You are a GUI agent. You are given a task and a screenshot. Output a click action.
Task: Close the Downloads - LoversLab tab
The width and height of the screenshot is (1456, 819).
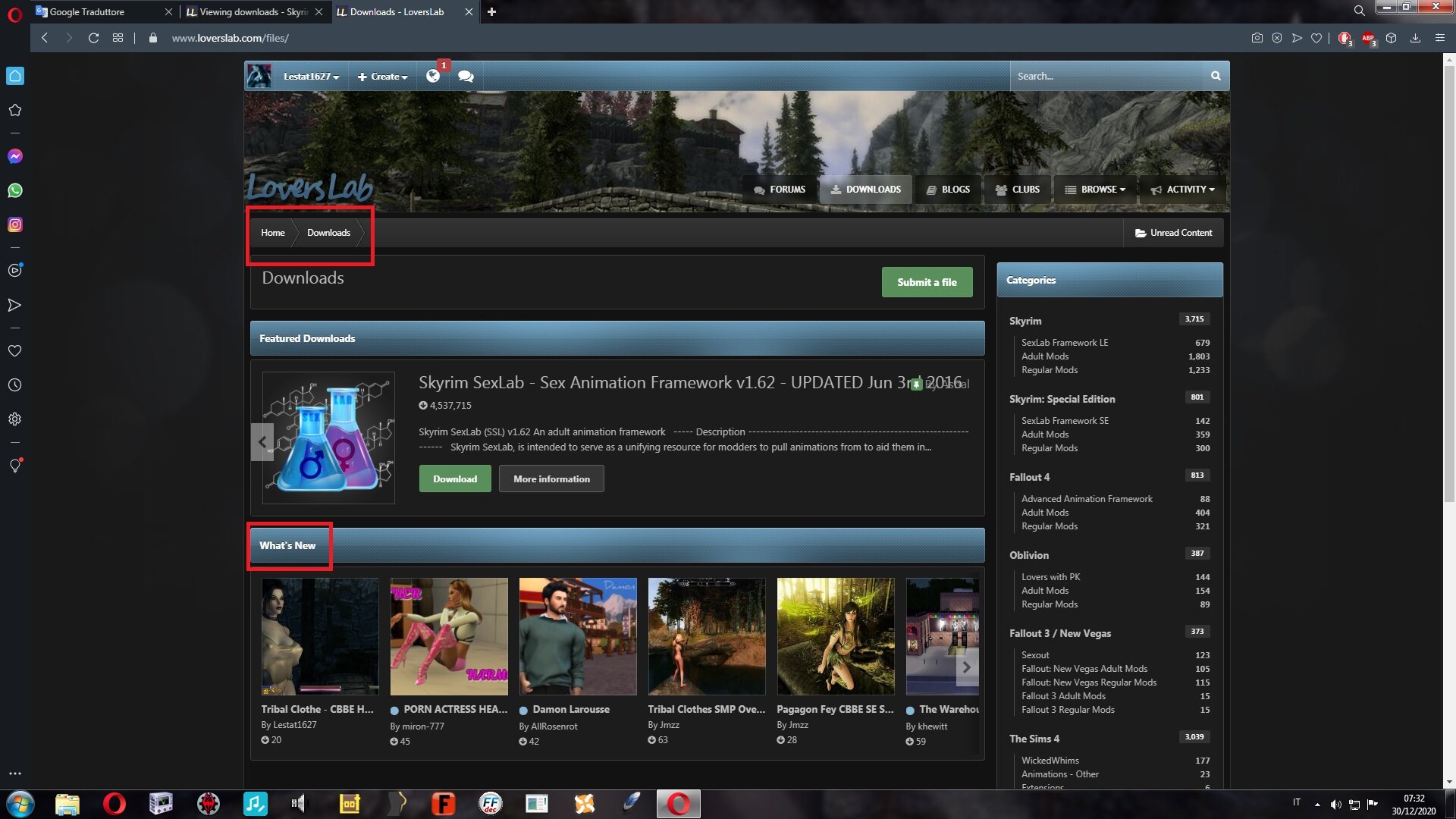(x=469, y=11)
